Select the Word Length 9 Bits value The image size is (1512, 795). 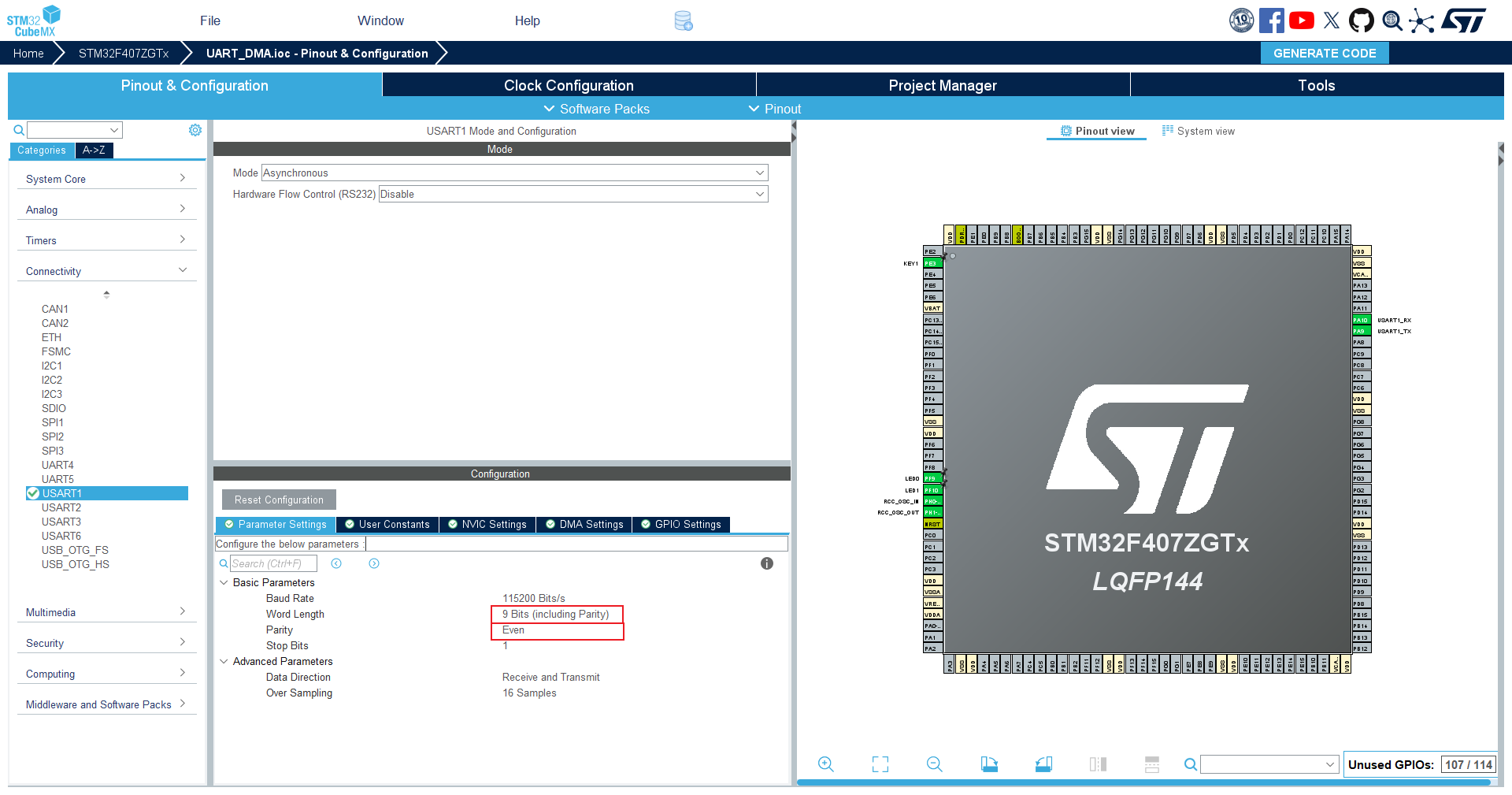tap(556, 615)
